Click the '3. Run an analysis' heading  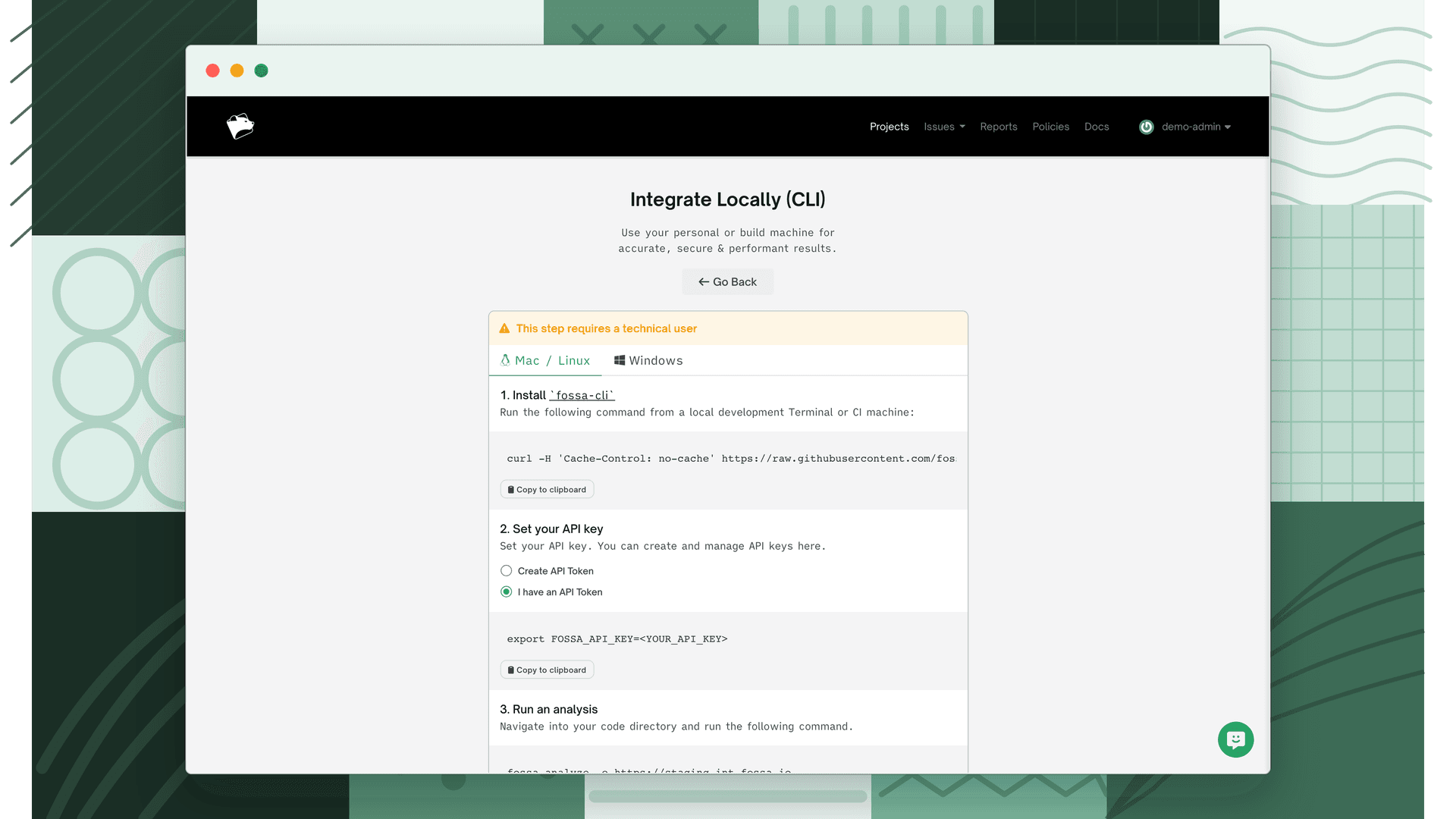click(x=548, y=710)
